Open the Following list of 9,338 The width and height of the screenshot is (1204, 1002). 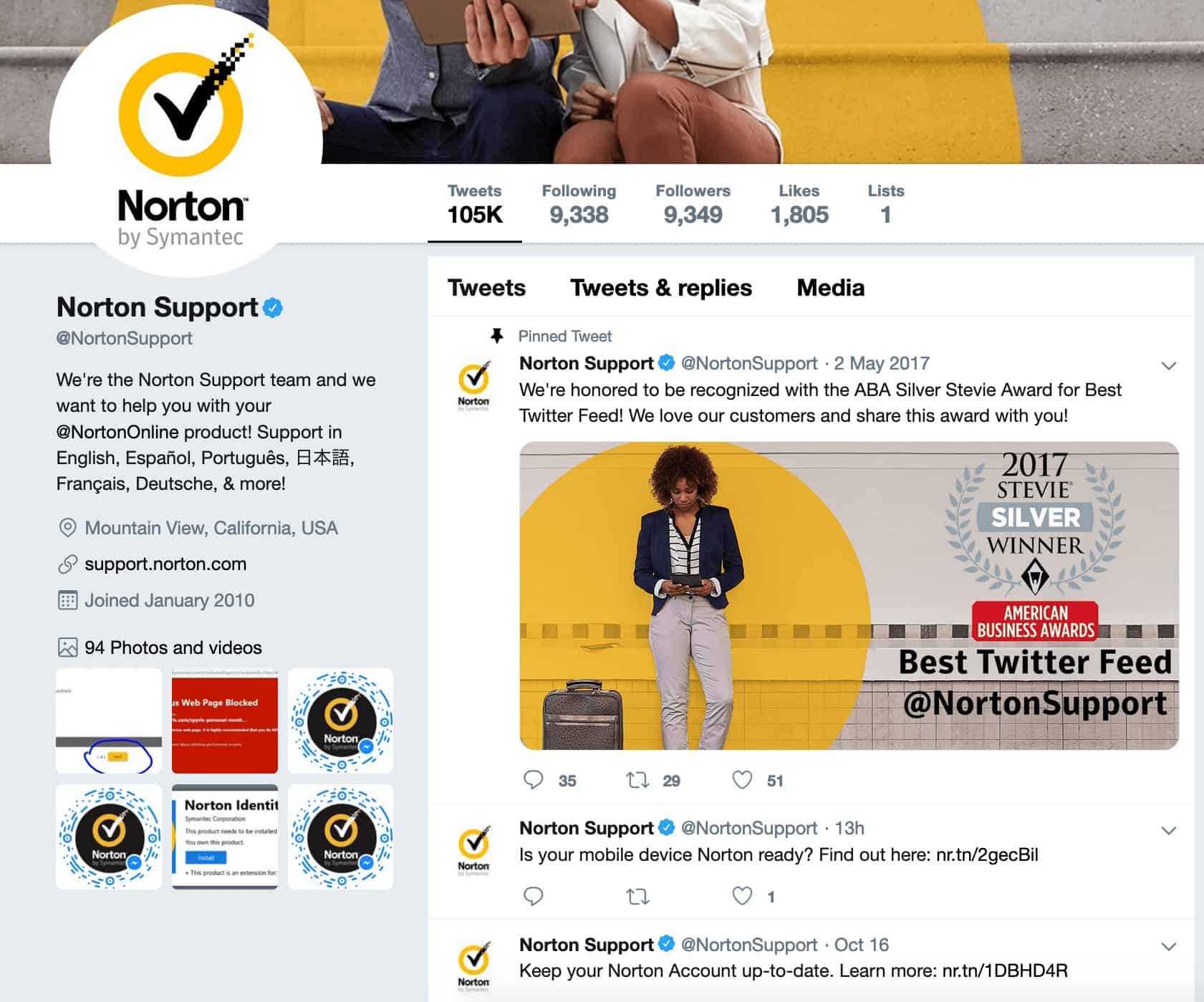pyautogui.click(x=579, y=204)
